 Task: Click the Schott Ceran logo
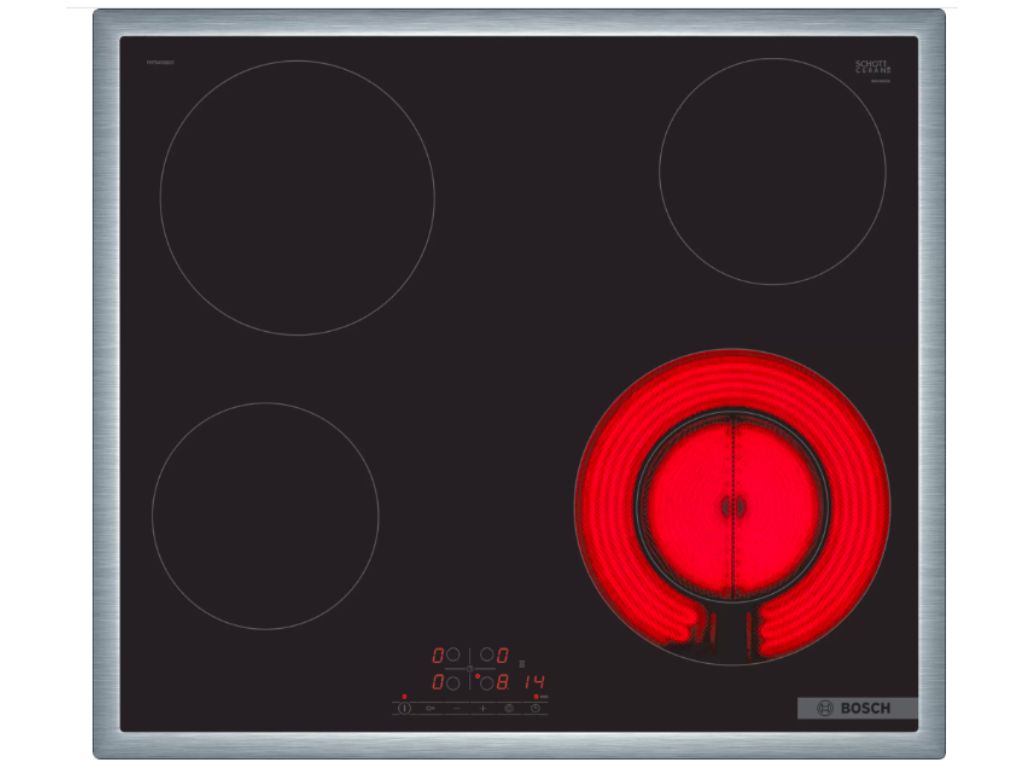pyautogui.click(x=872, y=67)
